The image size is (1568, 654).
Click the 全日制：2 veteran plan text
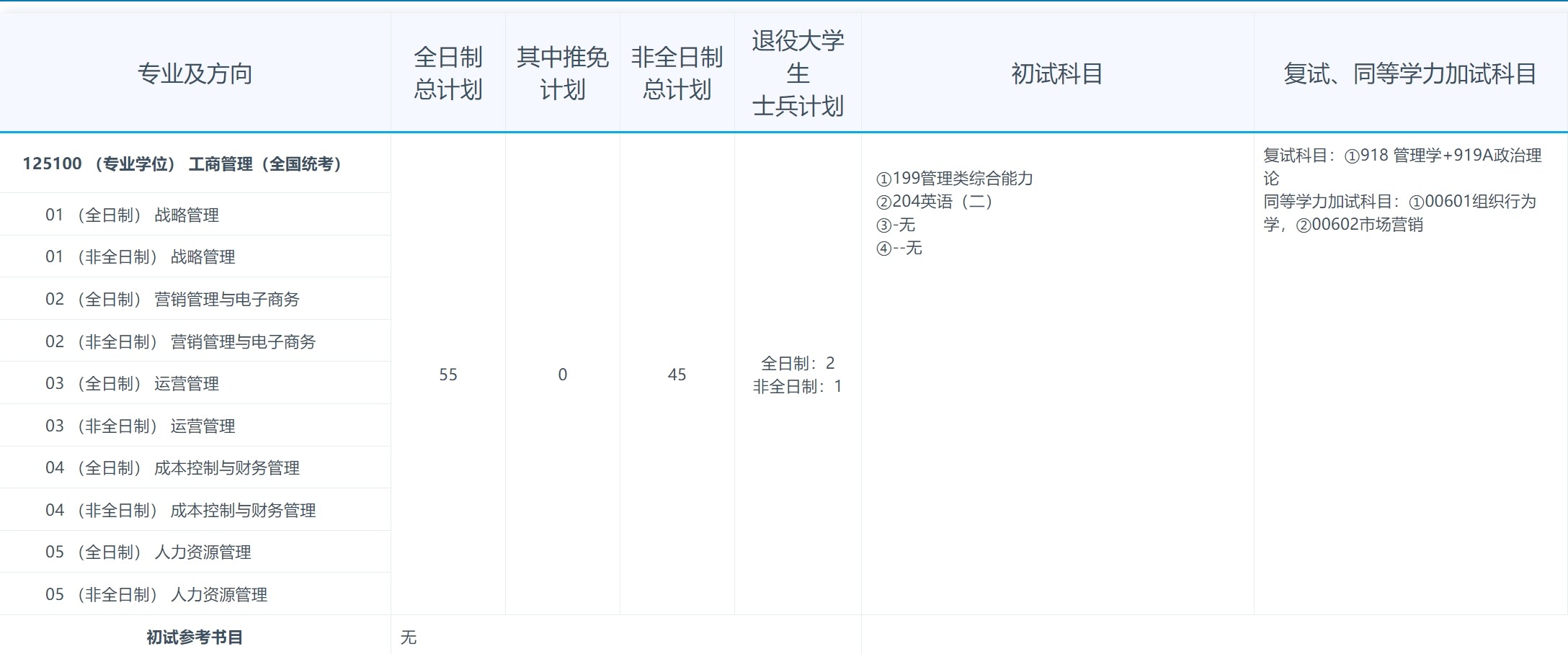tap(798, 363)
